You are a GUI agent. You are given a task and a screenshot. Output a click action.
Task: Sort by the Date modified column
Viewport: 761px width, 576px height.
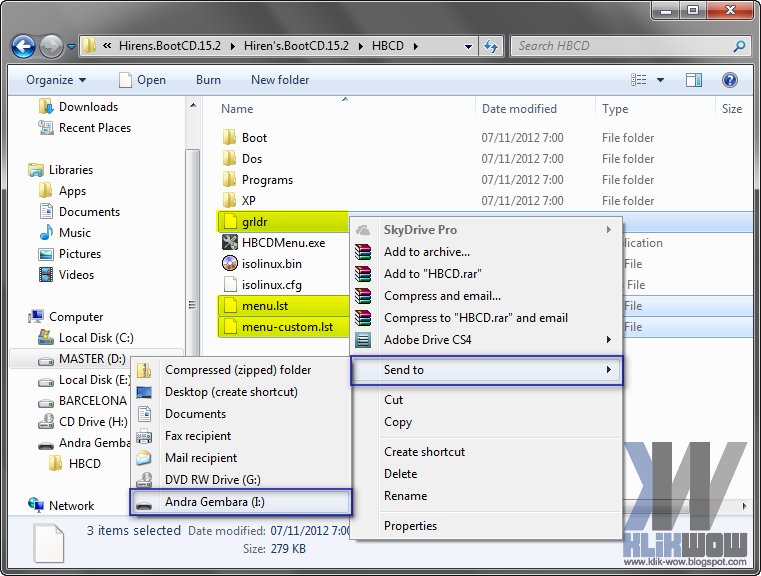(519, 109)
